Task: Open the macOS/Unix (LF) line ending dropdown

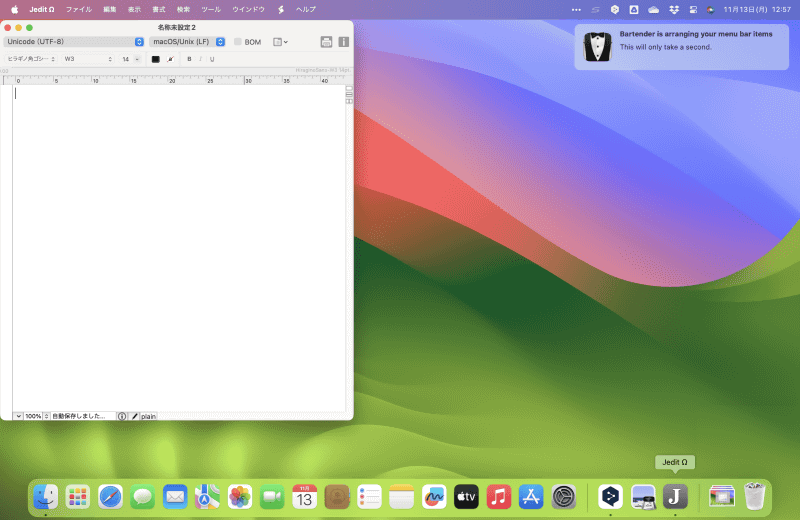Action: pos(188,42)
